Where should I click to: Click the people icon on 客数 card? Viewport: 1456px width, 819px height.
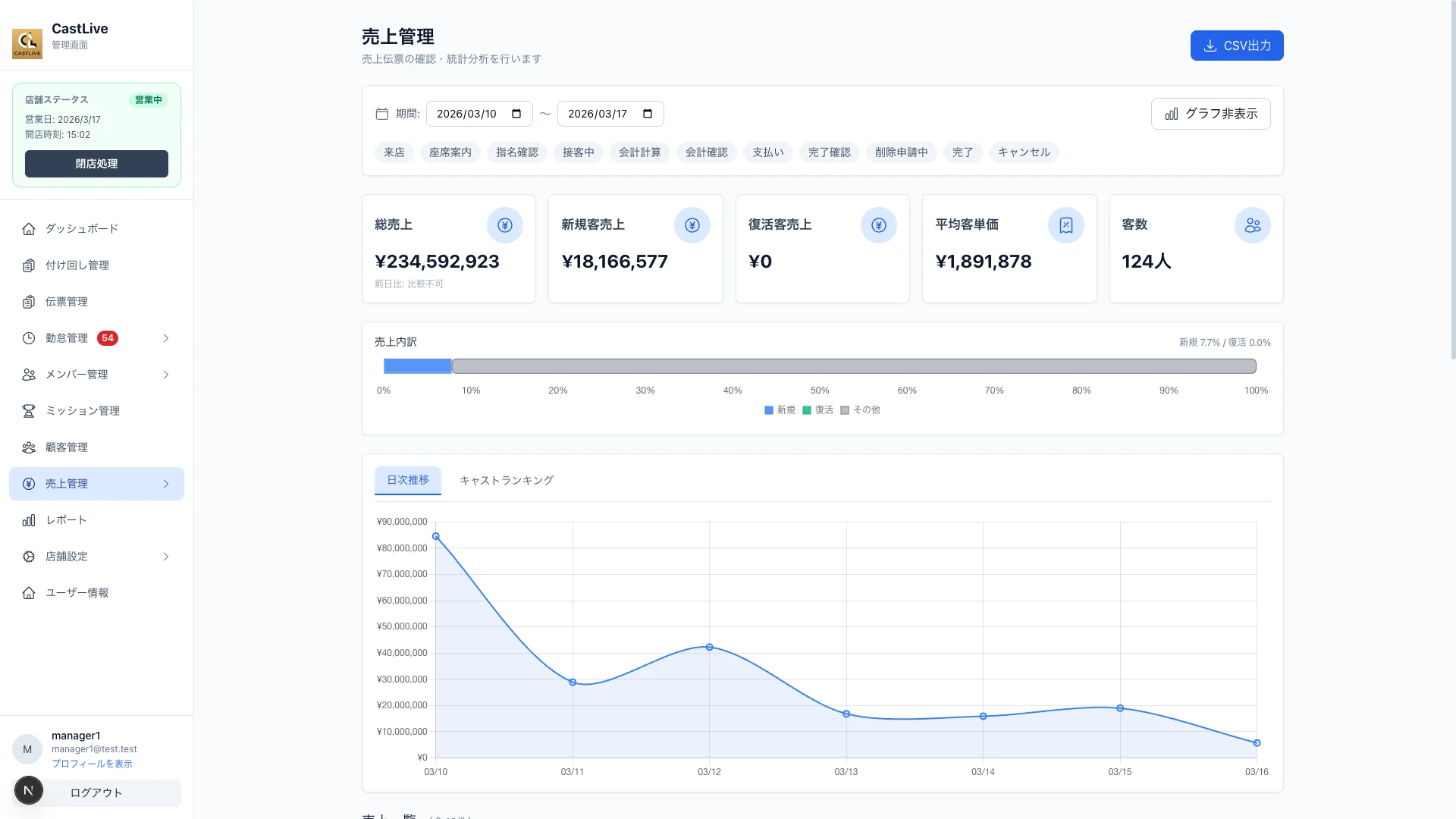tap(1252, 225)
